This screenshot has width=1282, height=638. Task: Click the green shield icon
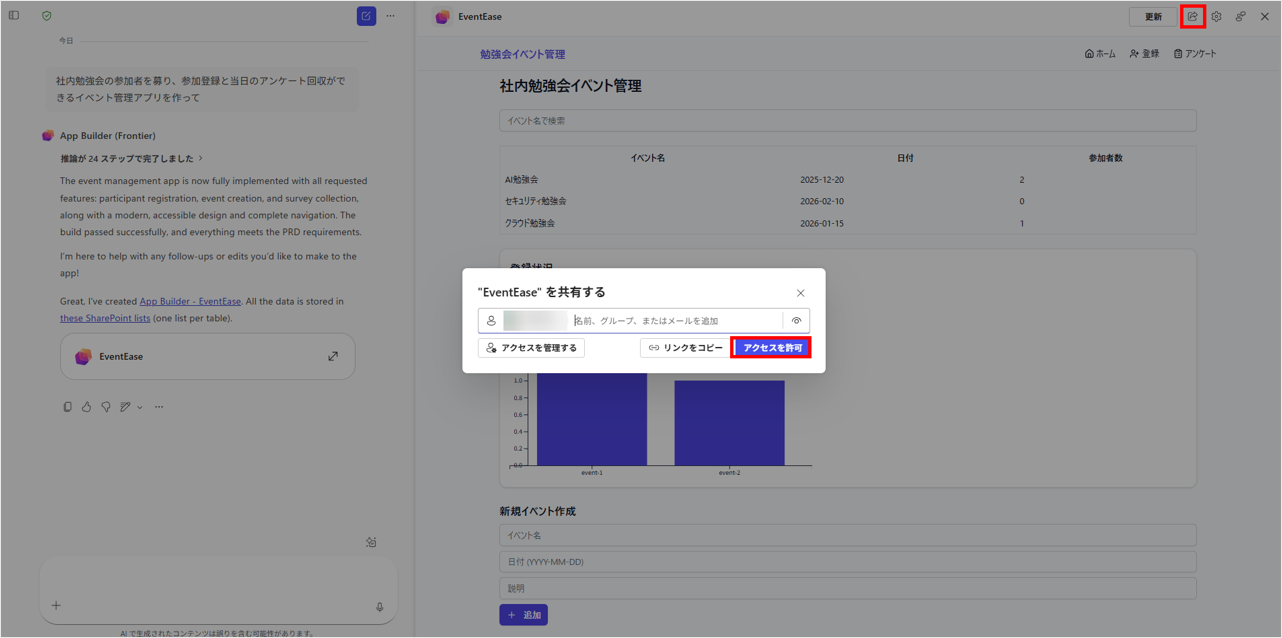pos(47,16)
